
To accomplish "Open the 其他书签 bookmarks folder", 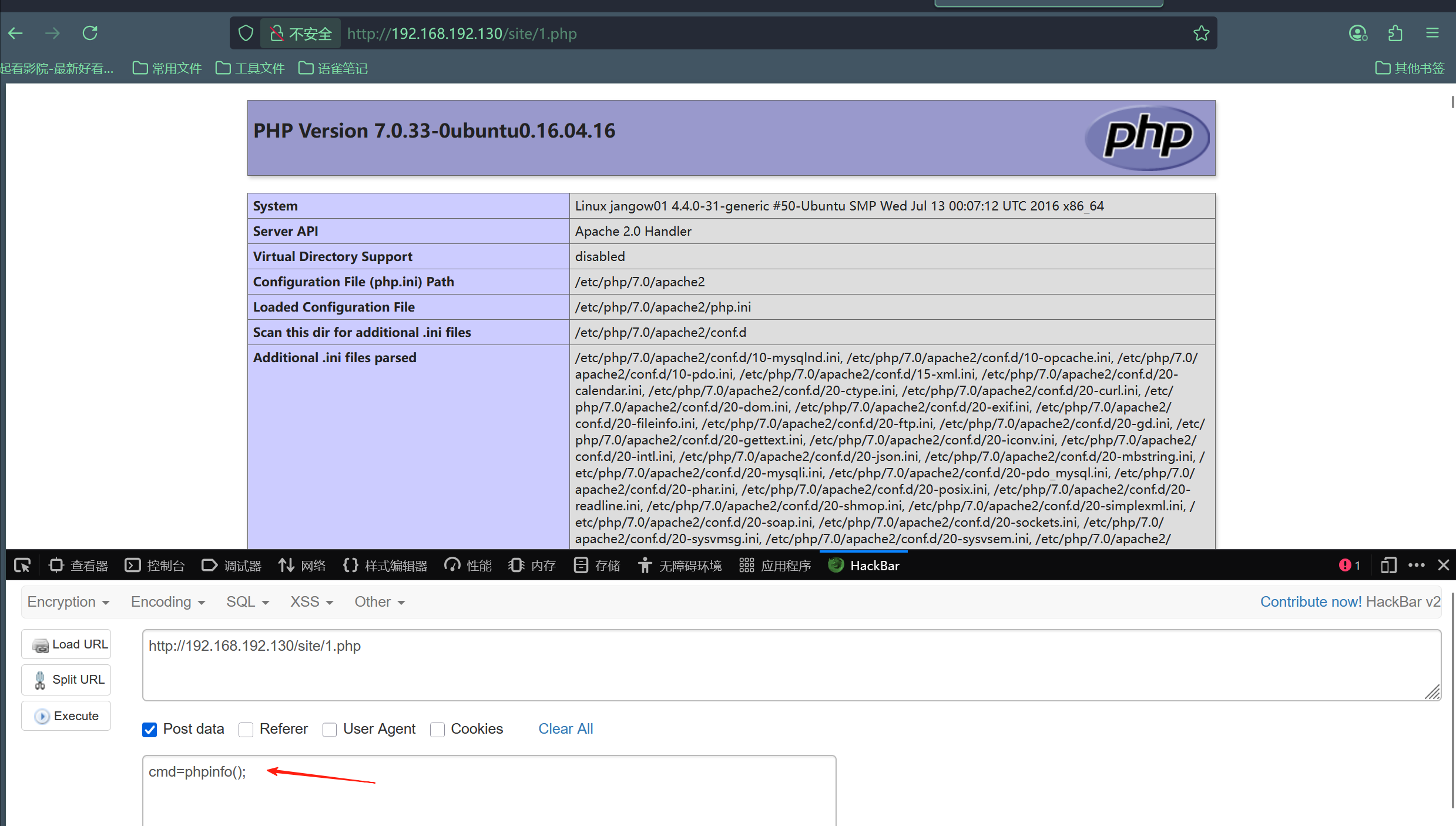I will (1410, 68).
